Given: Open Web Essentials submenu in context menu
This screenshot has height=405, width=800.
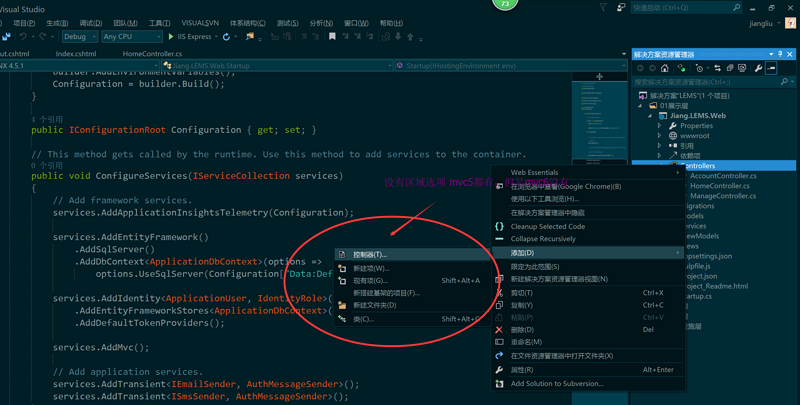Looking at the screenshot, I should pyautogui.click(x=588, y=172).
